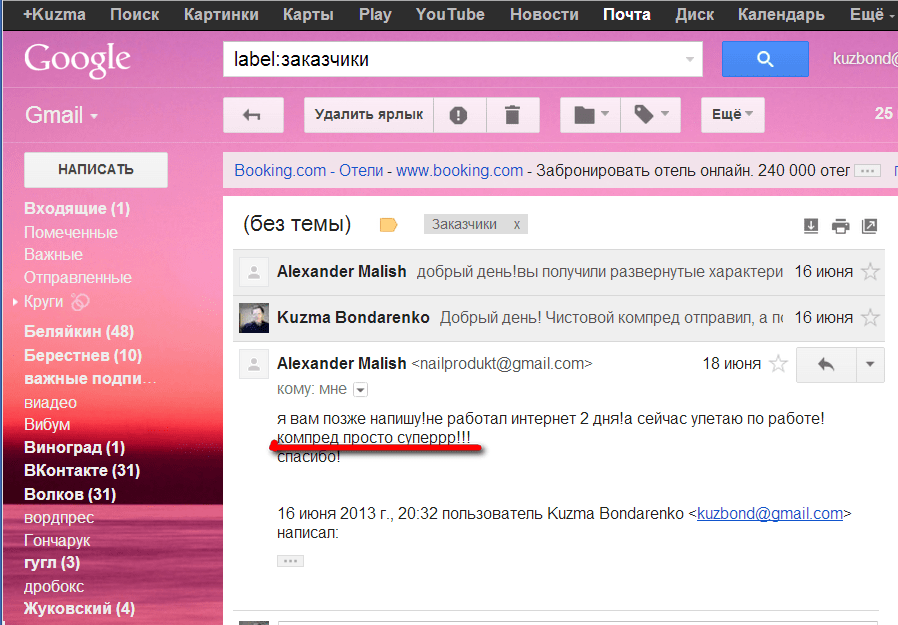Click Удалить ярлык button
898x625 pixels.
click(369, 115)
